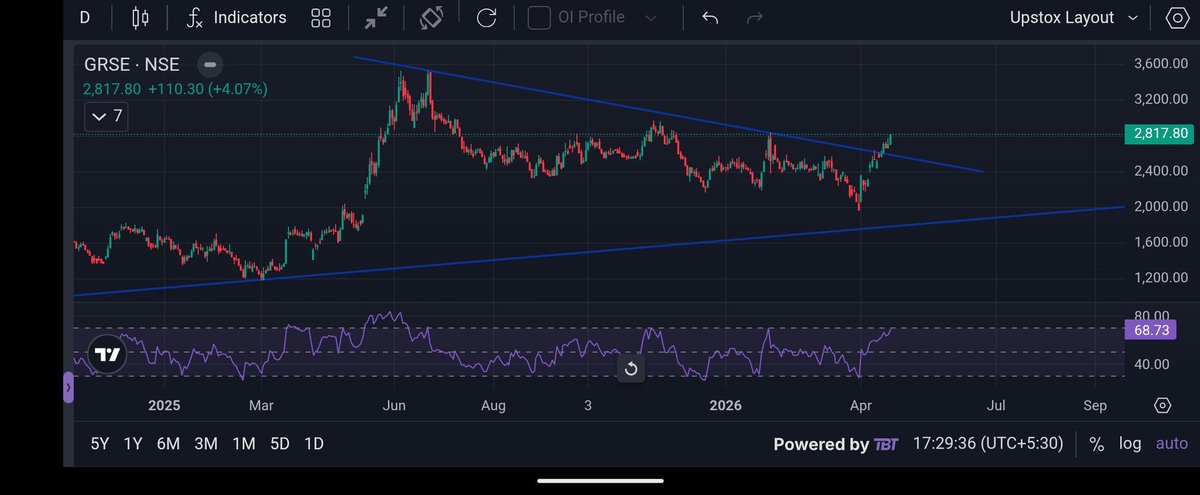Undo the last chart action
This screenshot has height=495, width=1200.
(711, 18)
